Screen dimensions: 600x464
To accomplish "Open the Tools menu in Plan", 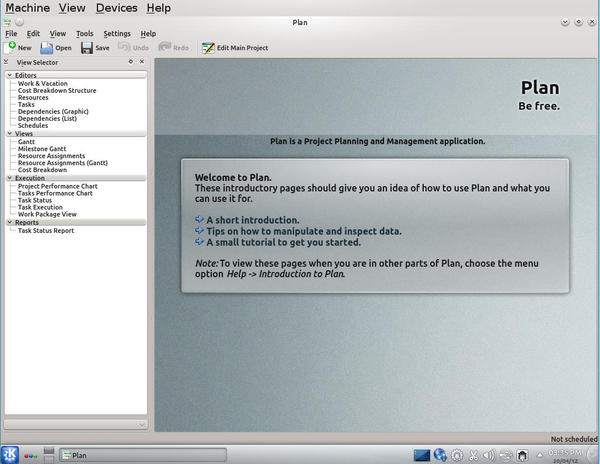I will click(85, 34).
